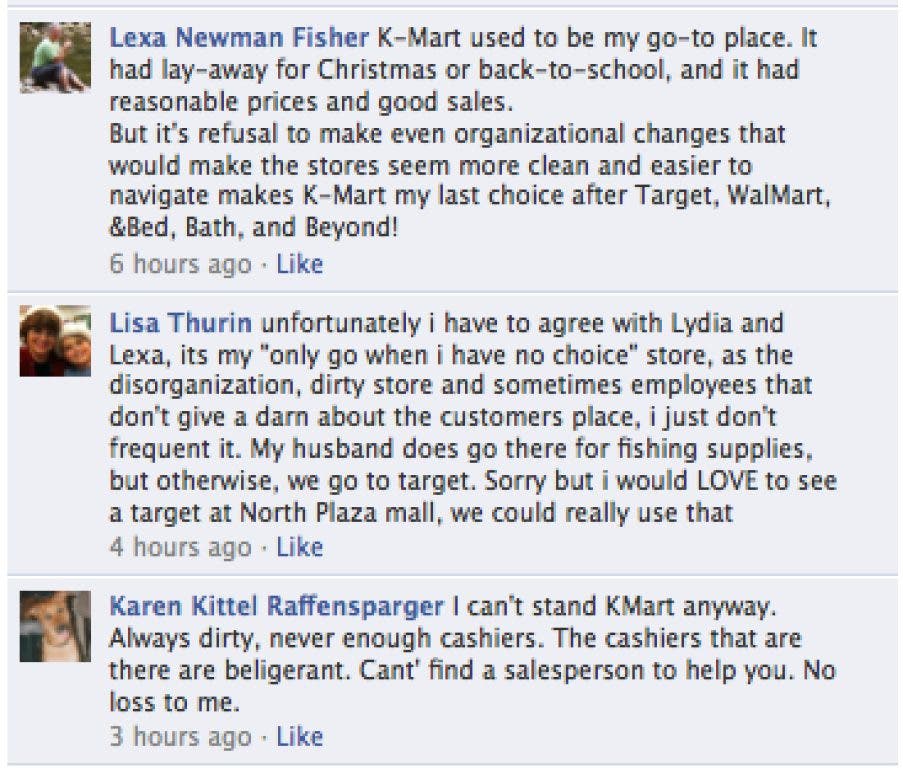Like Karen Kittel Raffensparger's comment
Viewport: 903px width, 768px height.
[299, 737]
